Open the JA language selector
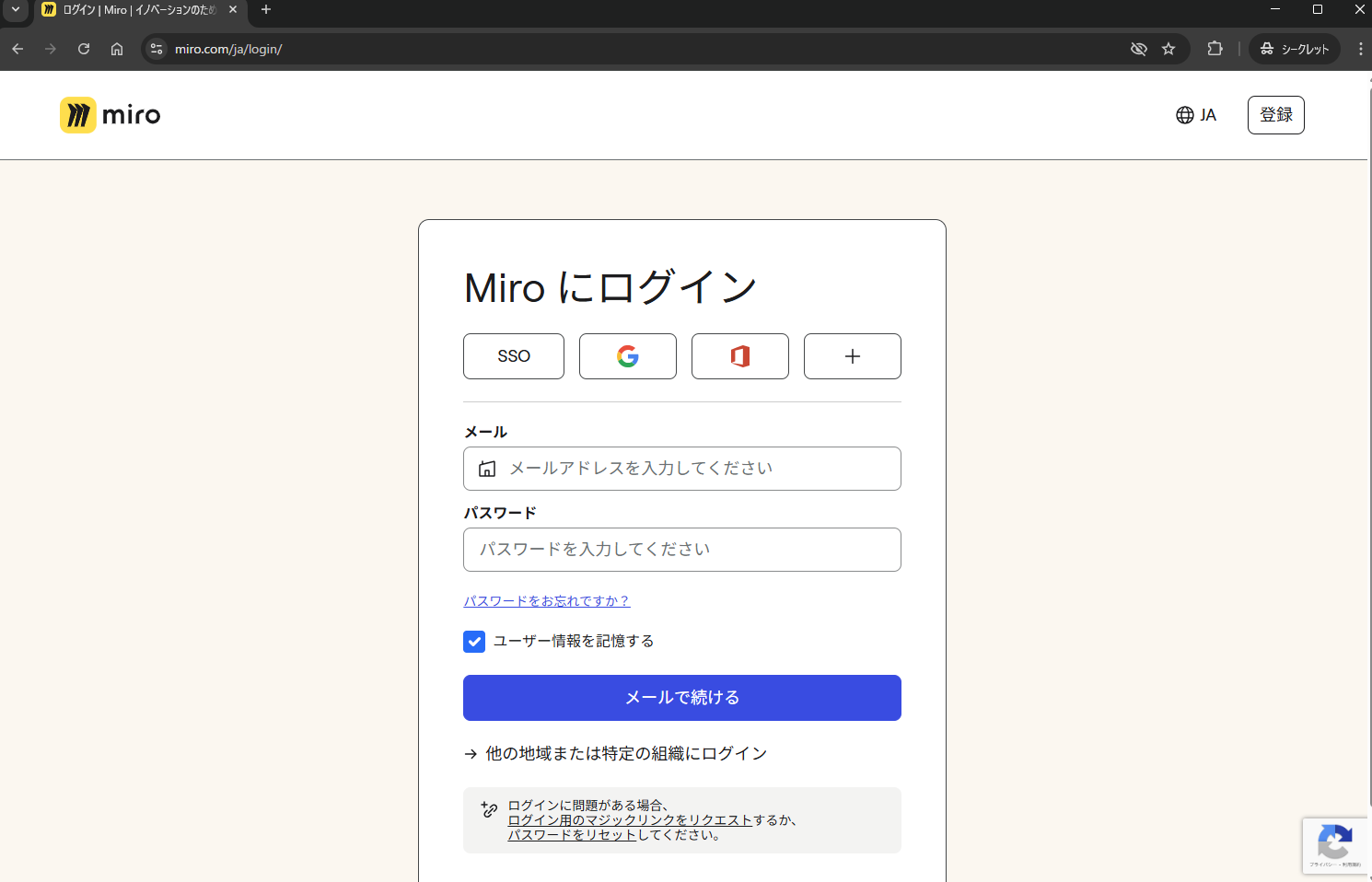 [1196, 115]
